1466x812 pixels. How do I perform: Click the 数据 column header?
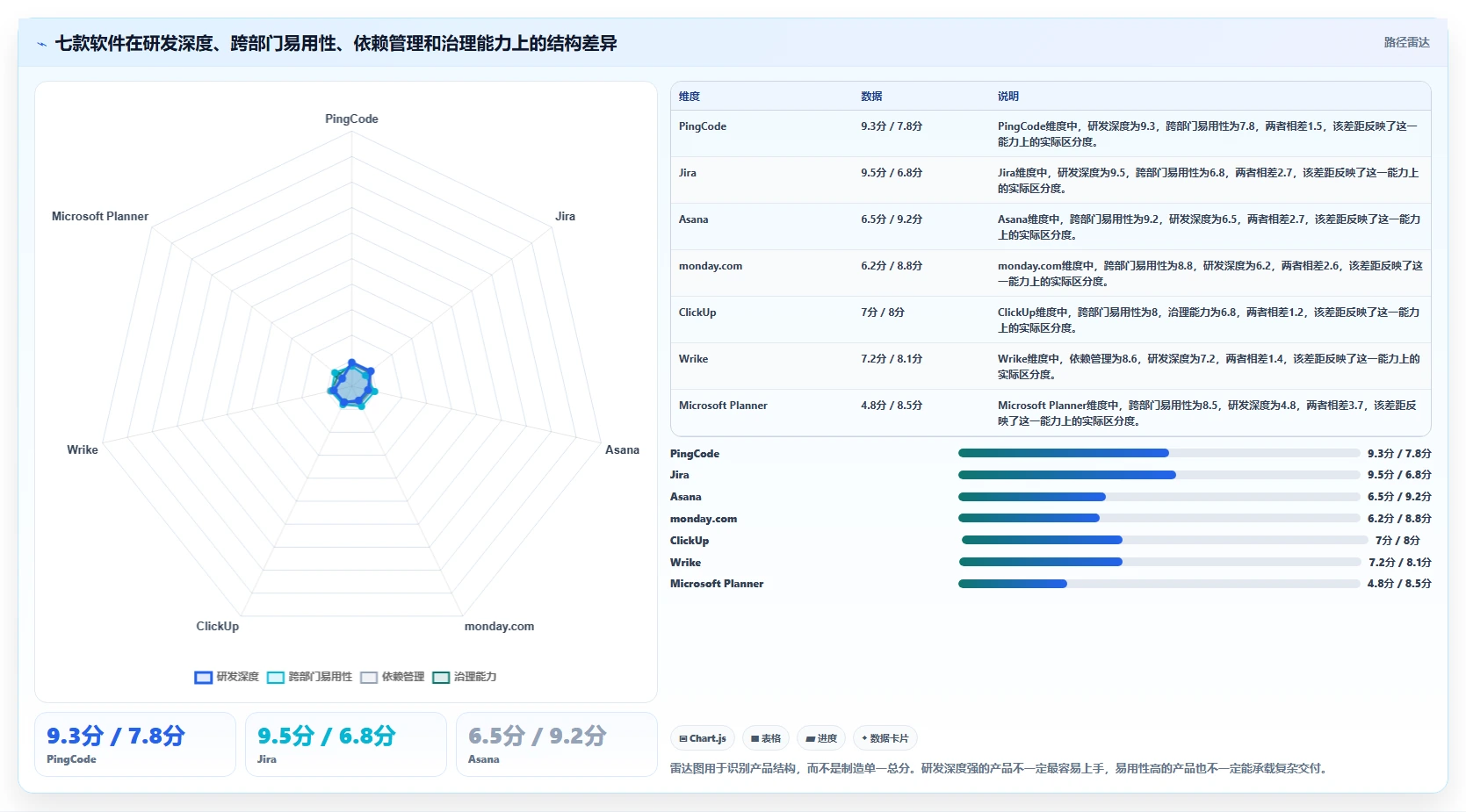click(871, 97)
